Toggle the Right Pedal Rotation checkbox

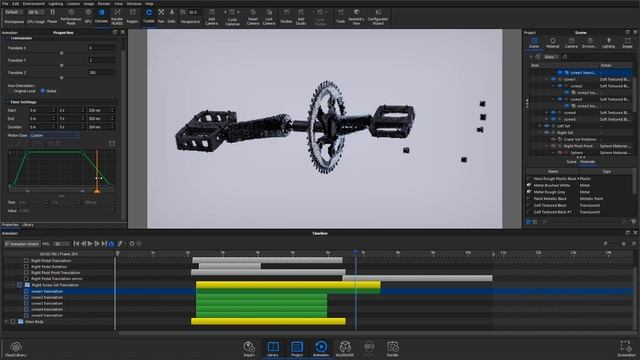(26, 267)
